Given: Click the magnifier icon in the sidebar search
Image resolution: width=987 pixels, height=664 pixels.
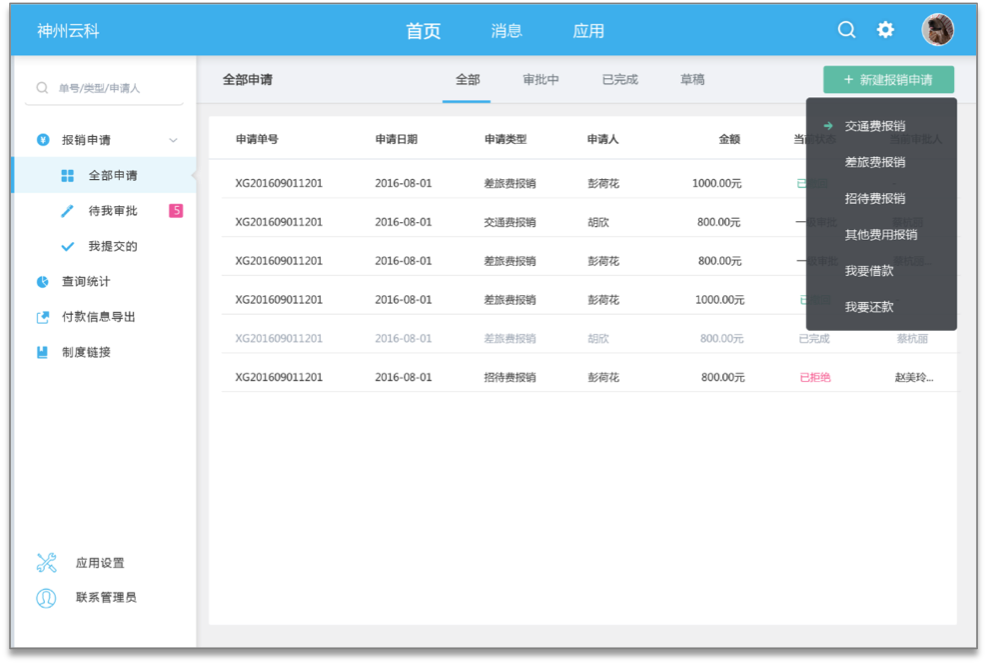Looking at the screenshot, I should pos(42,87).
